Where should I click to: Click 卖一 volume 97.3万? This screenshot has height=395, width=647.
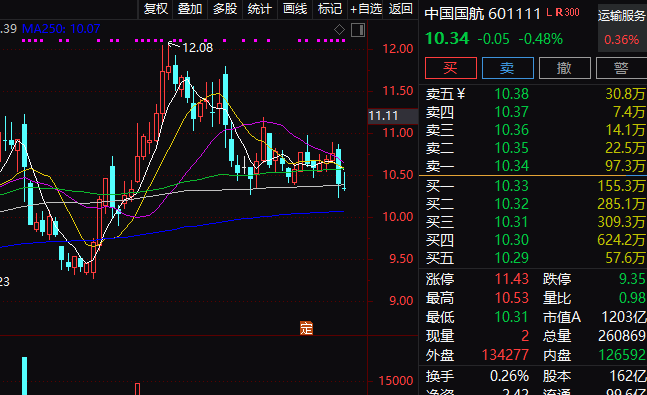(625, 166)
